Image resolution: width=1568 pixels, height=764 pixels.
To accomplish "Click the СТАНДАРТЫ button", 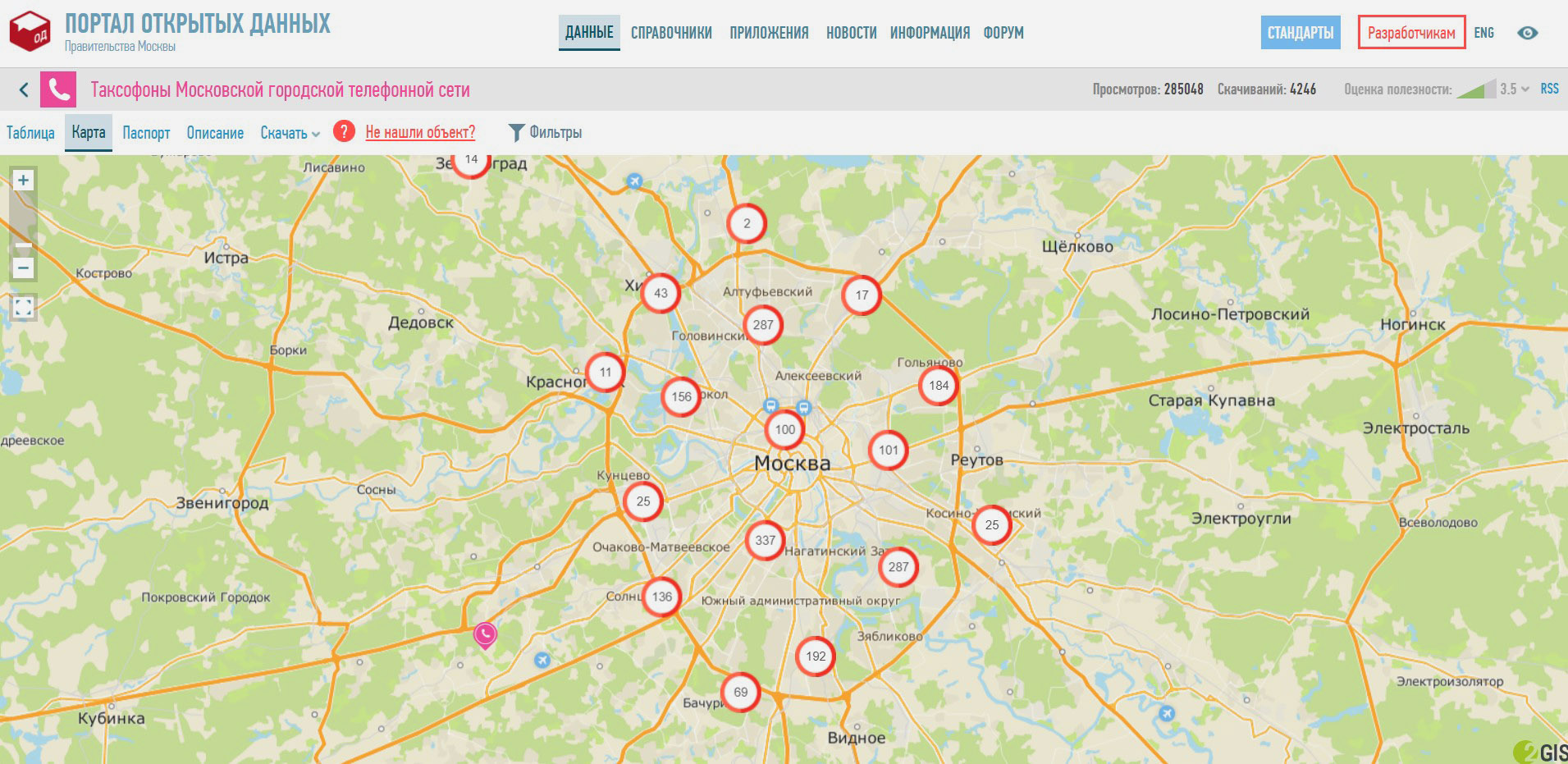I will [1301, 33].
